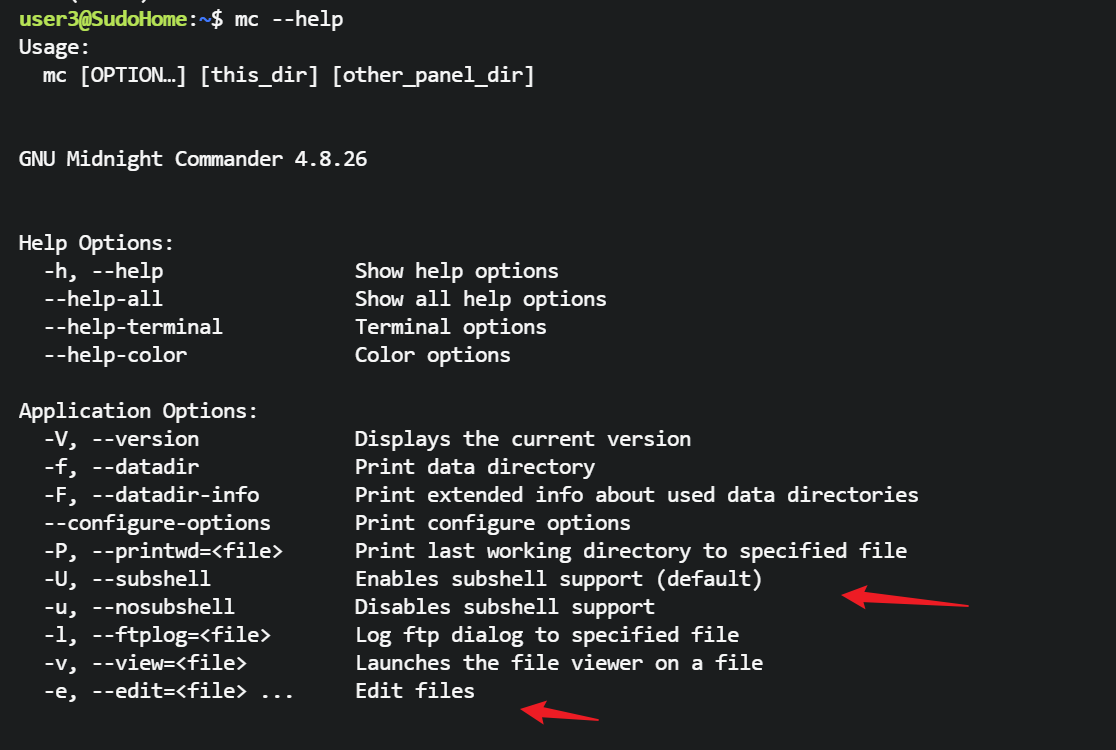The image size is (1116, 750).
Task: Click the red arrow next to Edit files
Action: 559,714
